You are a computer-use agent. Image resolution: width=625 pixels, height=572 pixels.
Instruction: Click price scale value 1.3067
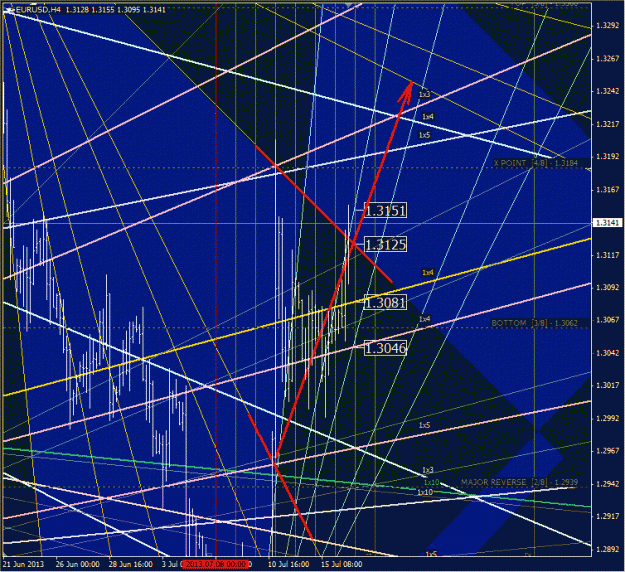click(x=607, y=320)
